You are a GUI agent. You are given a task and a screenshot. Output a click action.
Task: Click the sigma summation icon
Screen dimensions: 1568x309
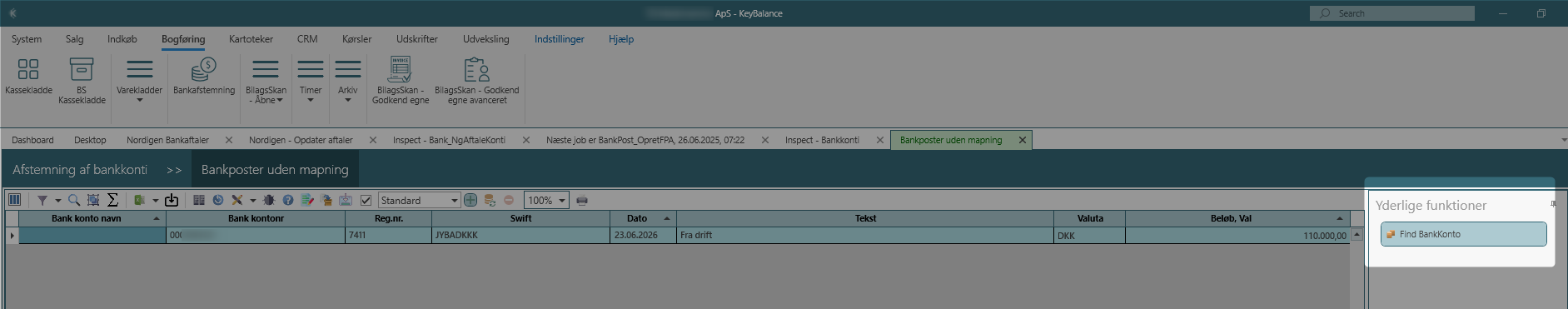coord(112,200)
